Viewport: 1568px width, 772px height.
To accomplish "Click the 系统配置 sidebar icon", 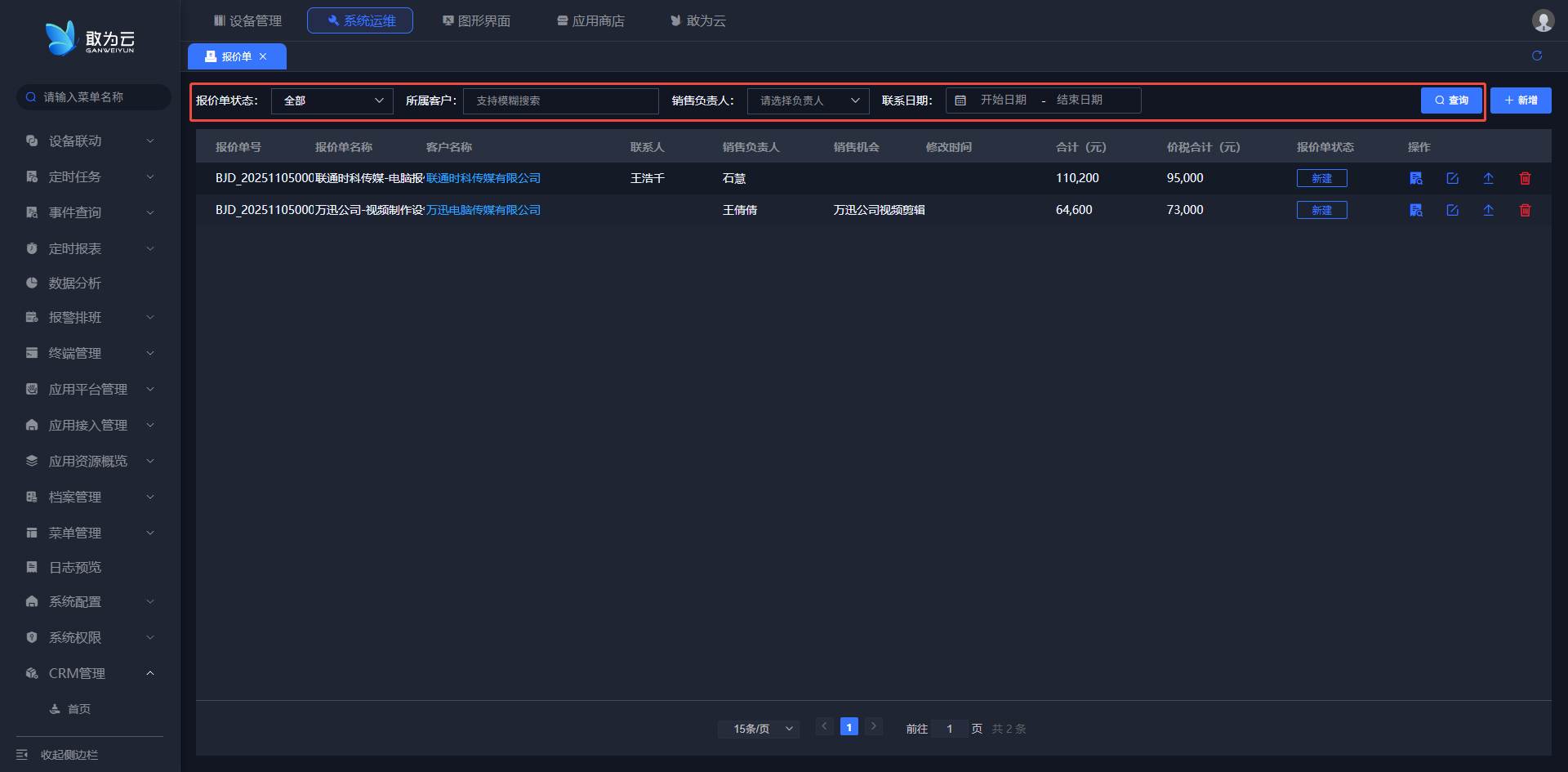I will 32,601.
